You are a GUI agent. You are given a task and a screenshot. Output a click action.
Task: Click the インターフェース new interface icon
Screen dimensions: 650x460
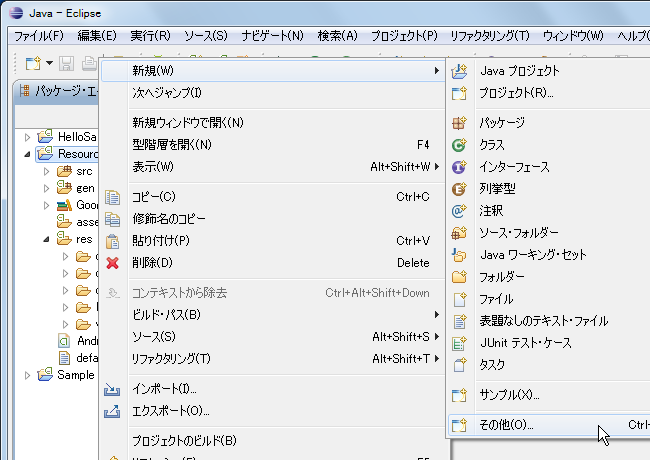(x=459, y=167)
